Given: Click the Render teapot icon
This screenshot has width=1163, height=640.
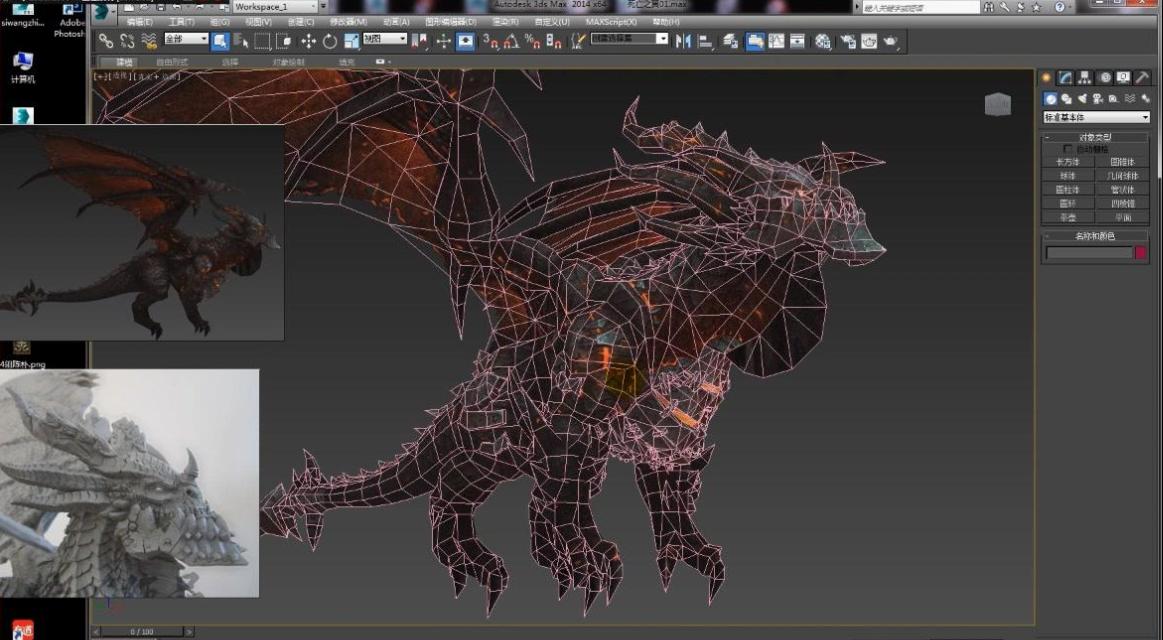Looking at the screenshot, I should point(890,41).
